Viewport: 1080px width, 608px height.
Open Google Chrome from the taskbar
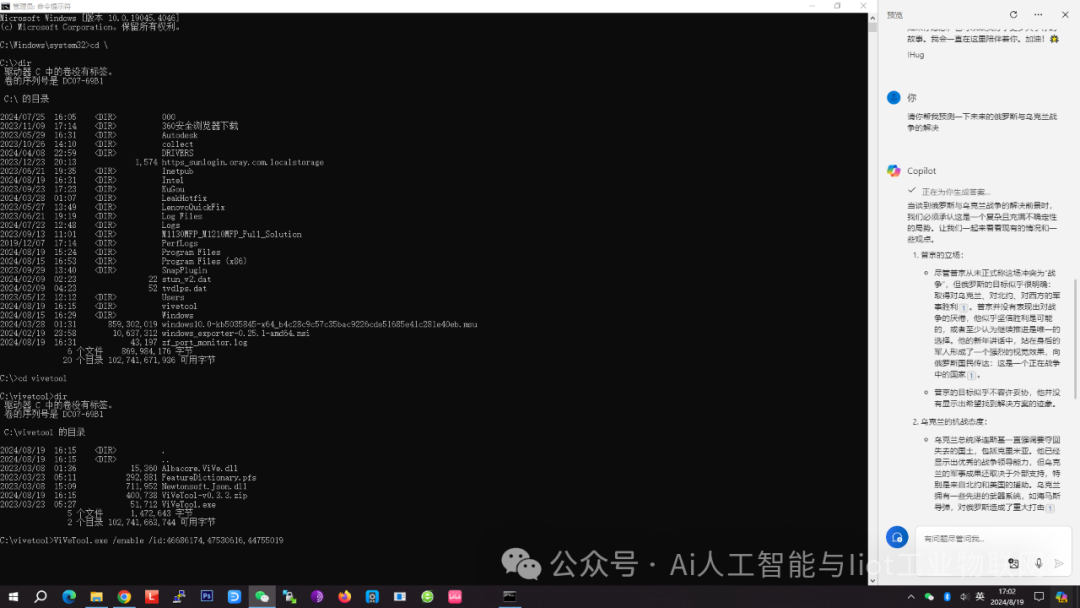pyautogui.click(x=124, y=596)
